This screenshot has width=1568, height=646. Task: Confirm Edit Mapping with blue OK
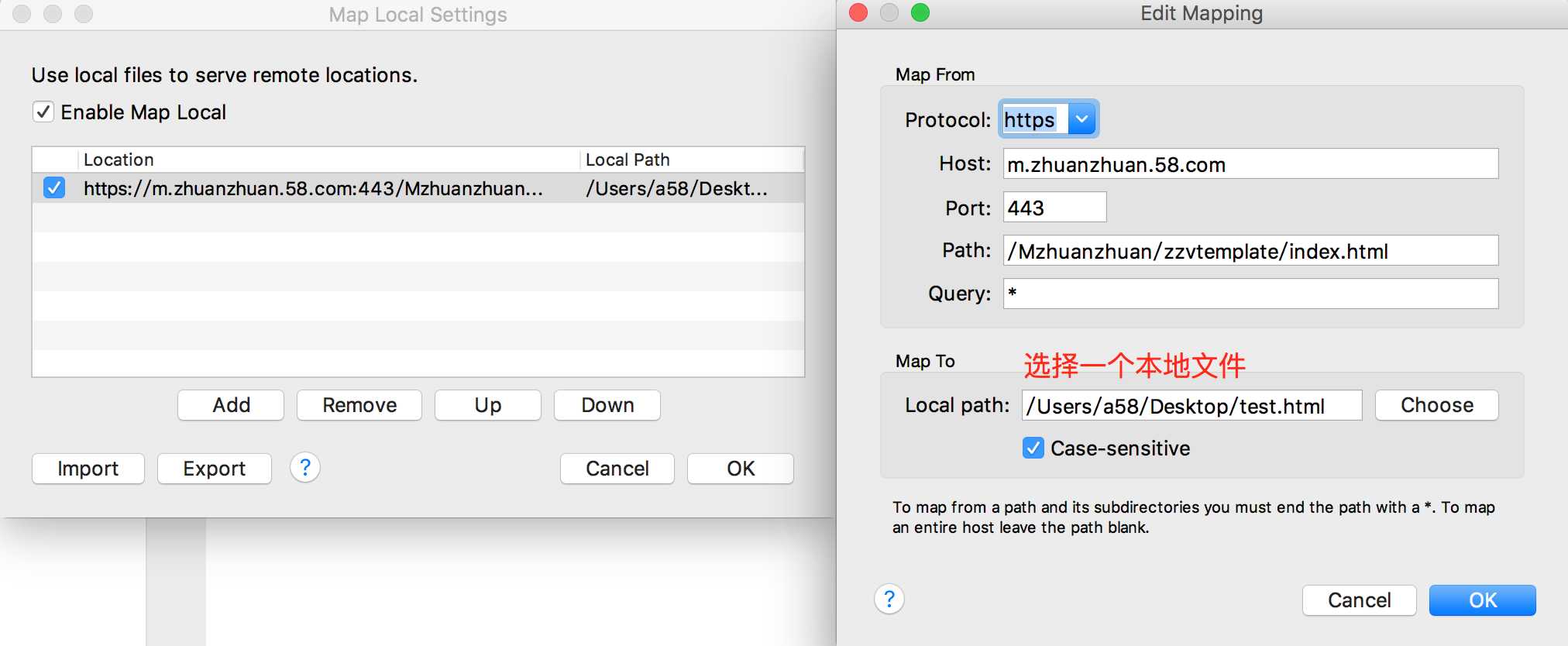1482,600
